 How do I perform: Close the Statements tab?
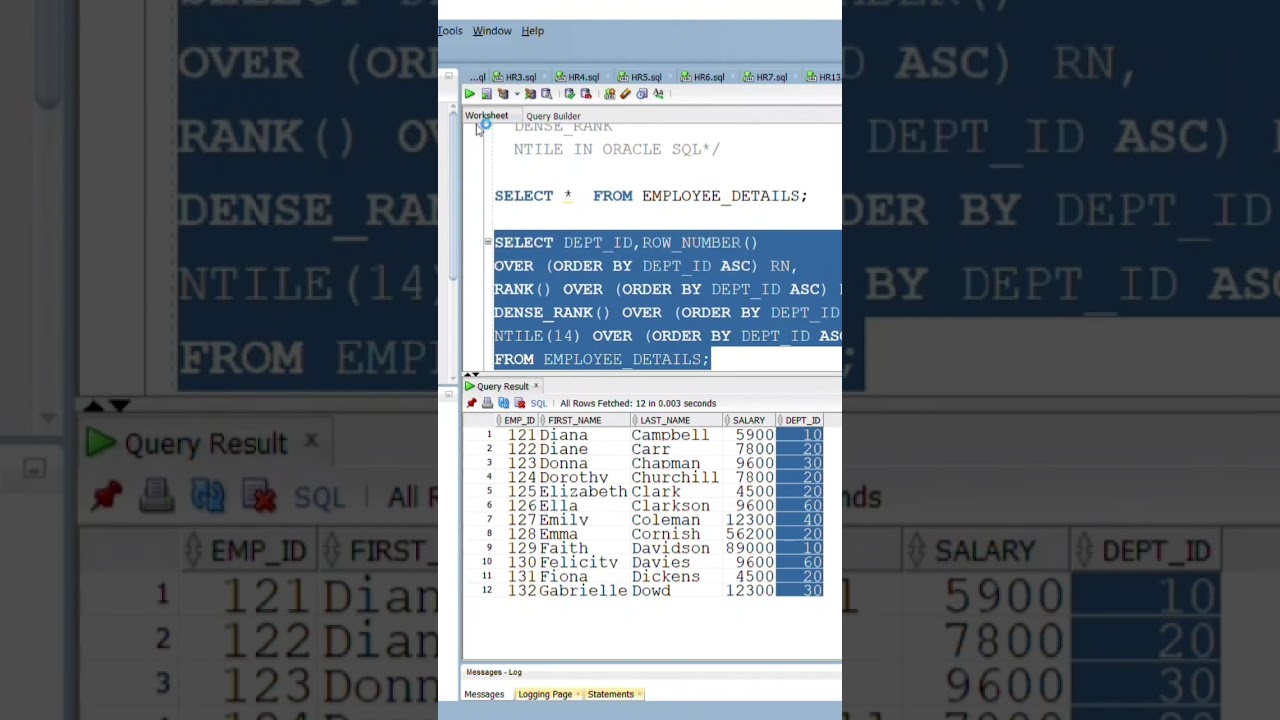tap(639, 694)
